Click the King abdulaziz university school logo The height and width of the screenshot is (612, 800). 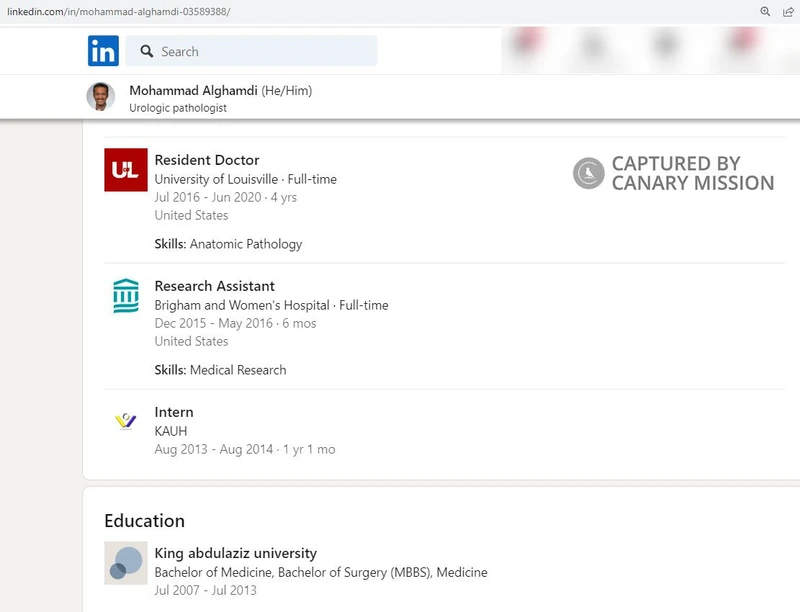pos(125,563)
